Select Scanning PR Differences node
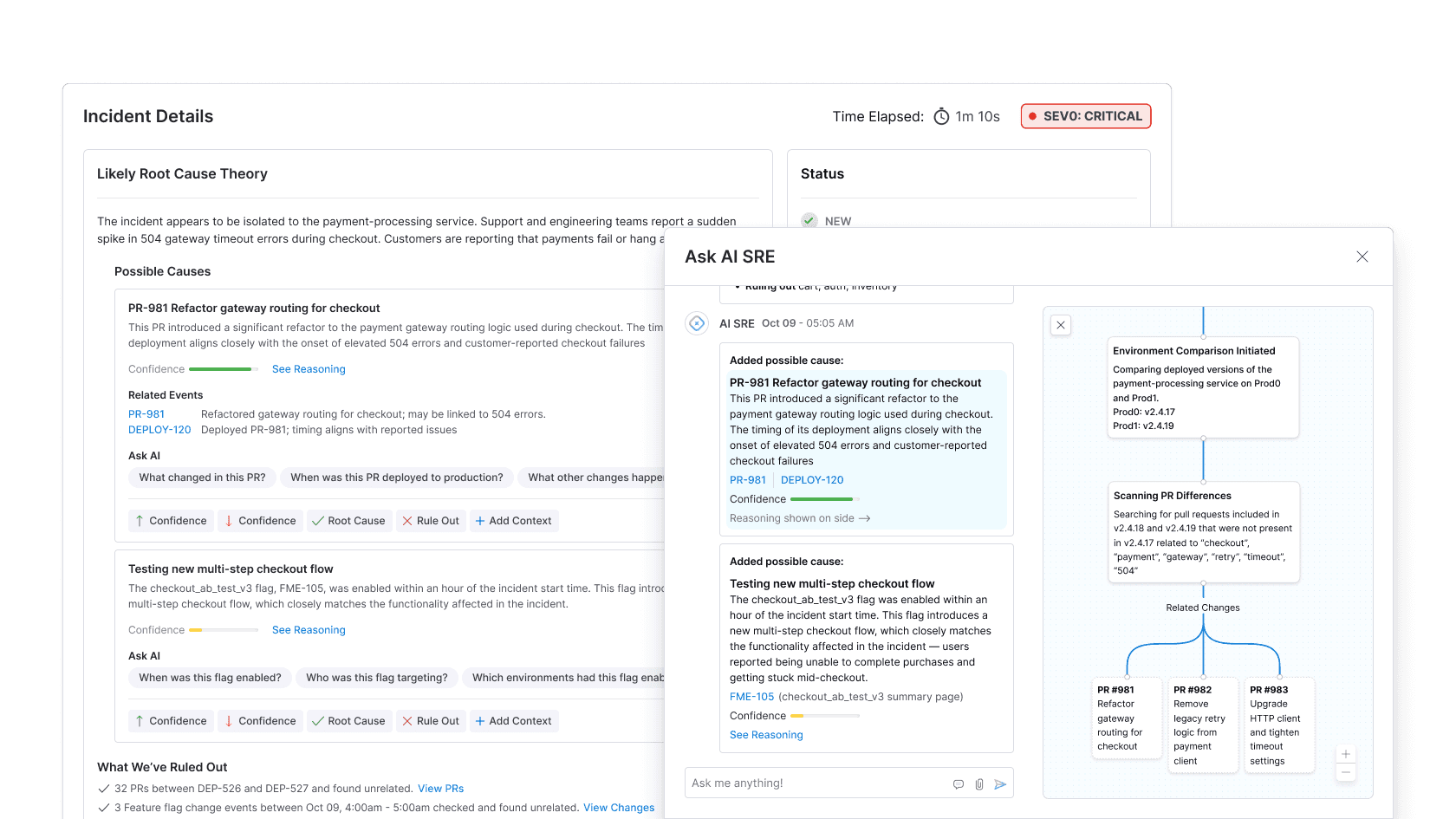The height and width of the screenshot is (819, 1456). pos(1203,532)
